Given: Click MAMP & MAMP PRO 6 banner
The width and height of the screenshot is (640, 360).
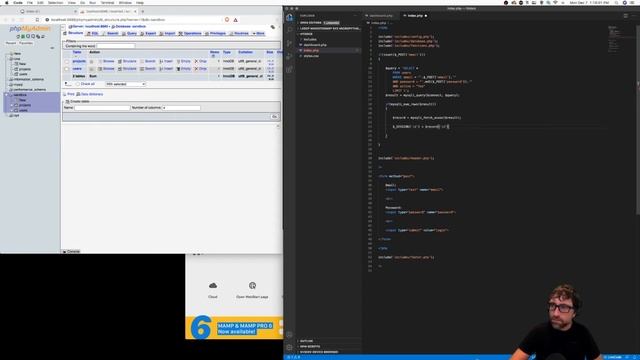Looking at the screenshot, I should (234, 327).
